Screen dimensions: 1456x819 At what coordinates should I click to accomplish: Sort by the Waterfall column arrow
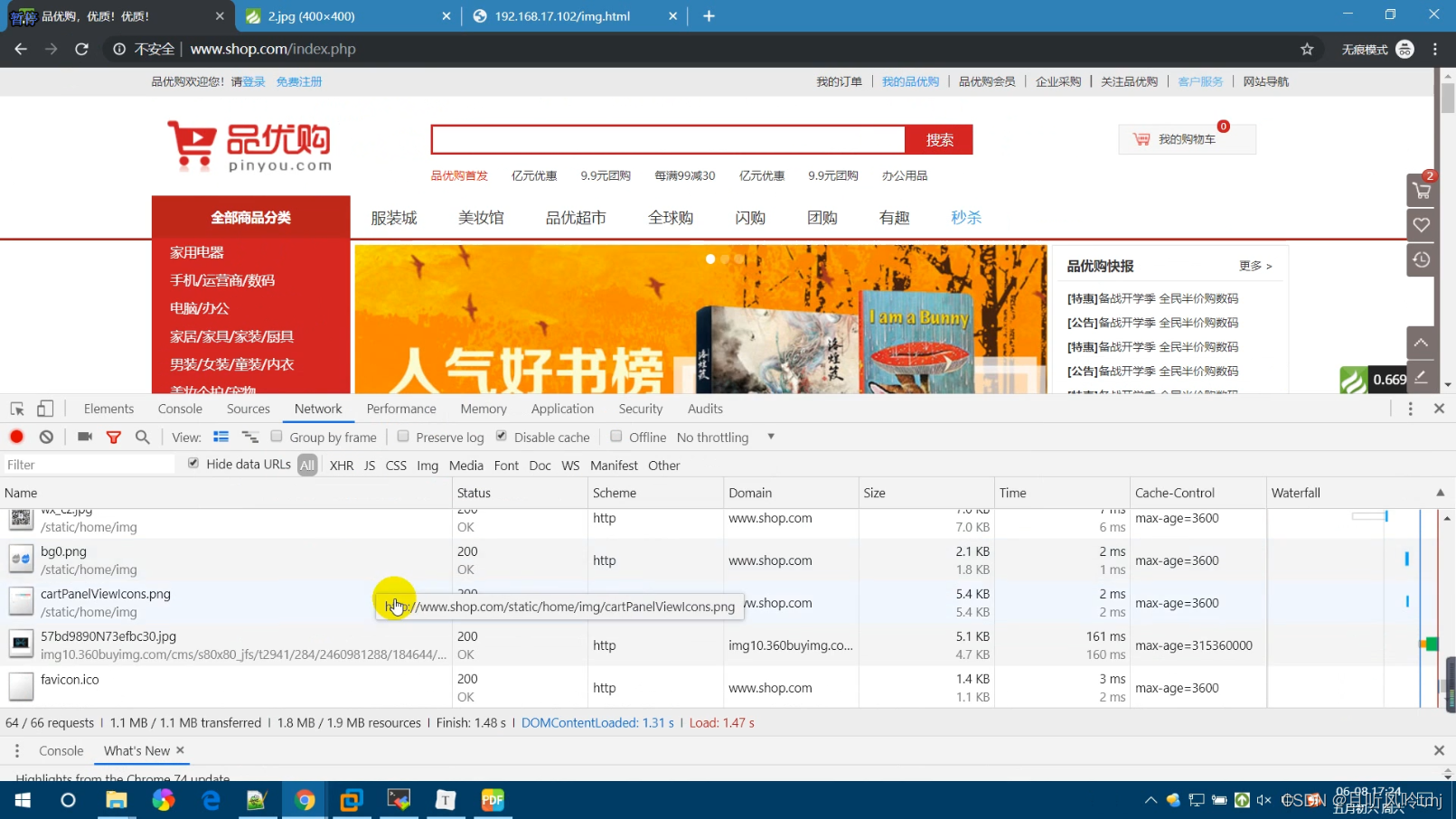point(1440,493)
